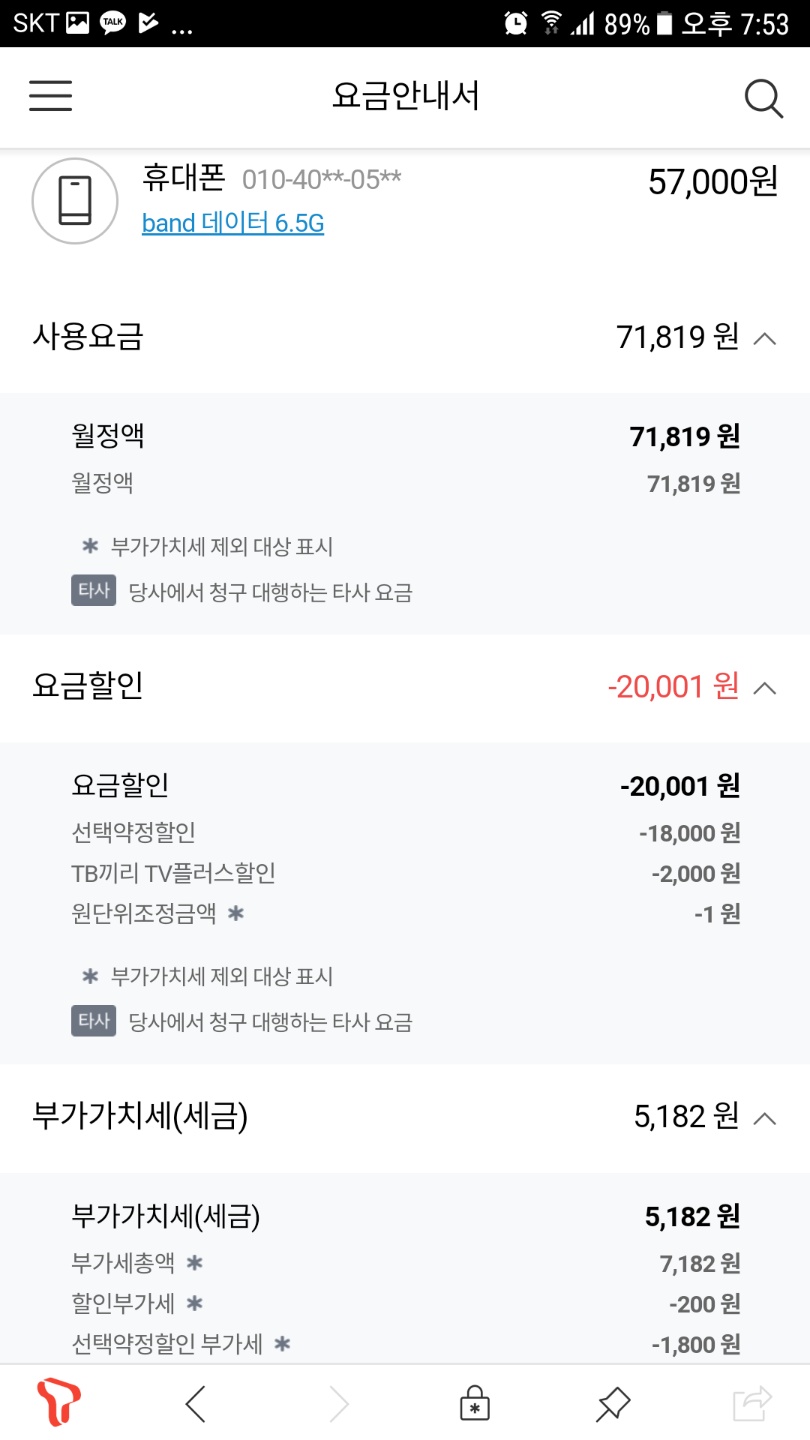The width and height of the screenshot is (810, 1440).
Task: Collapse the 요금할인 section
Action: pos(764,687)
